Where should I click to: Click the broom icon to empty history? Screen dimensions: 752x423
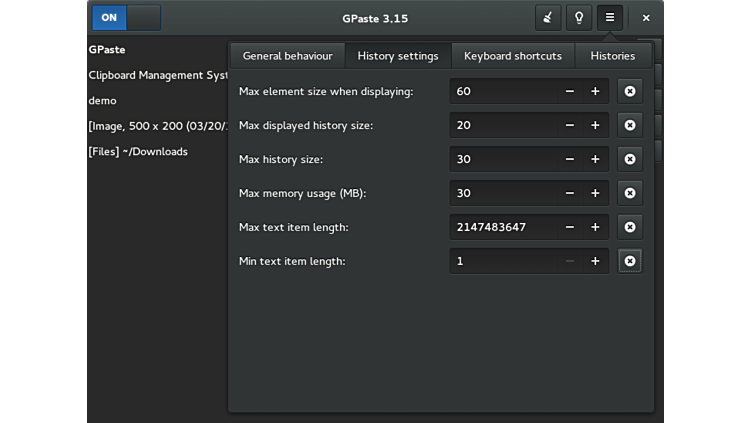pyautogui.click(x=548, y=18)
